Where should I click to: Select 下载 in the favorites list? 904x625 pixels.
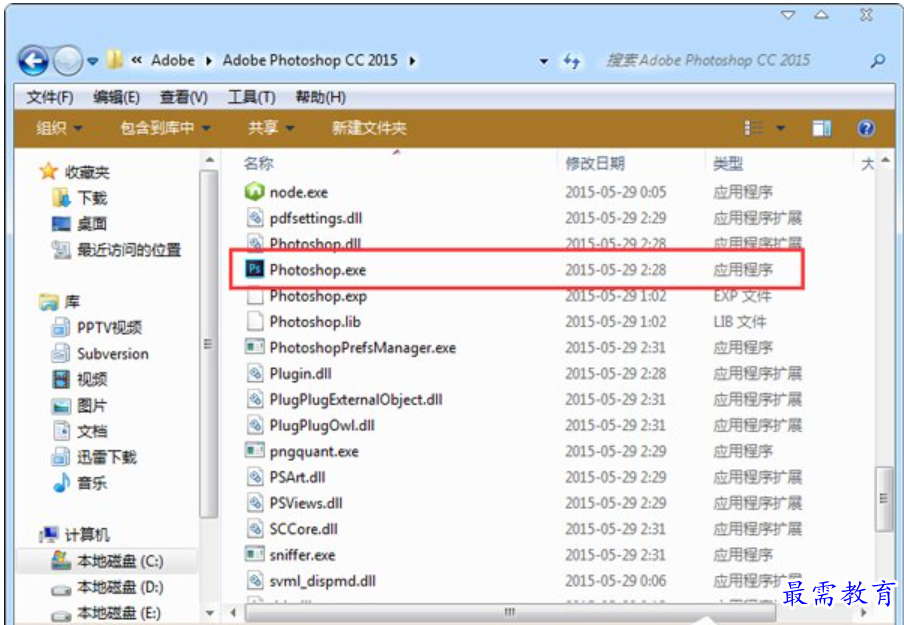pos(92,198)
